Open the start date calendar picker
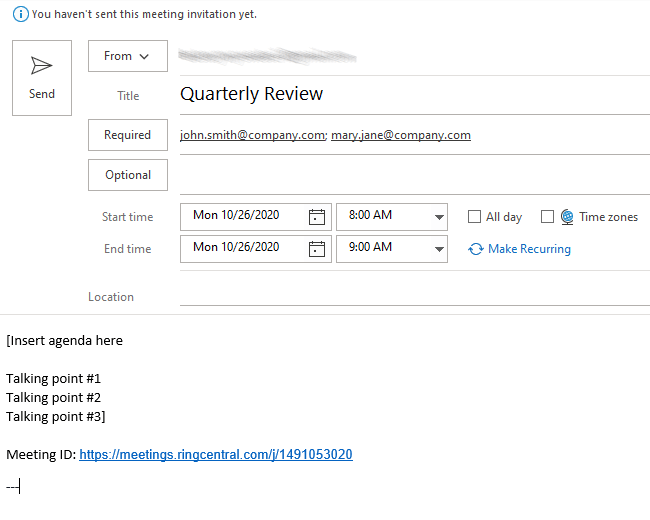The width and height of the screenshot is (650, 520). [317, 217]
